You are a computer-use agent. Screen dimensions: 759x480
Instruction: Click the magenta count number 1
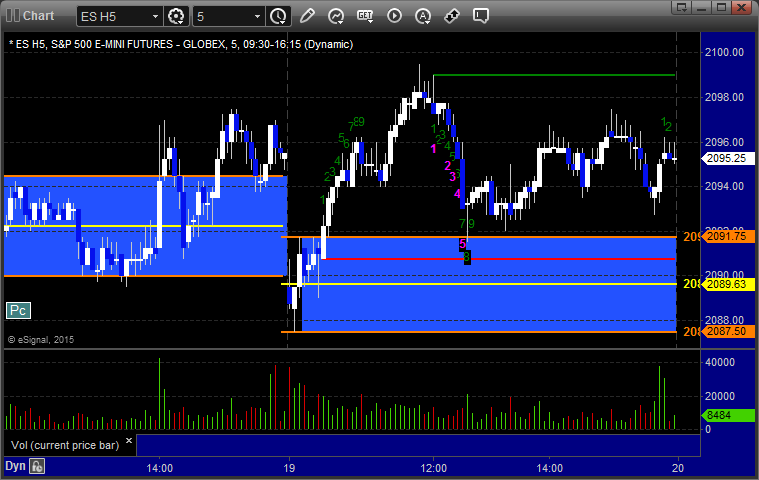[x=433, y=149]
